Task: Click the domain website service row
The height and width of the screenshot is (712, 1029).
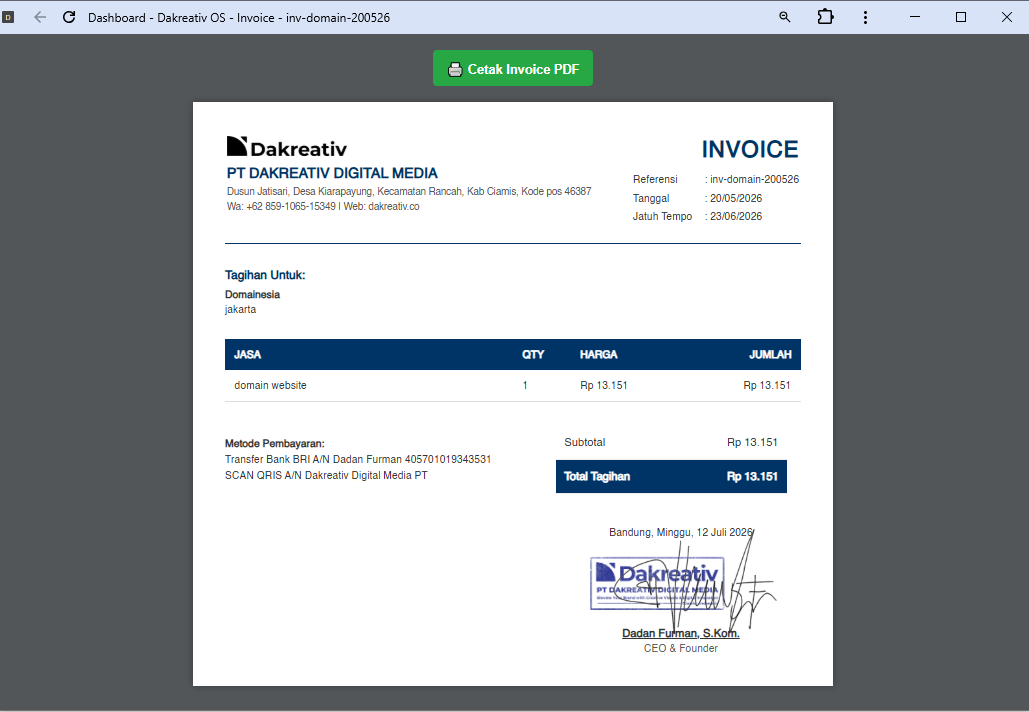Action: (513, 385)
